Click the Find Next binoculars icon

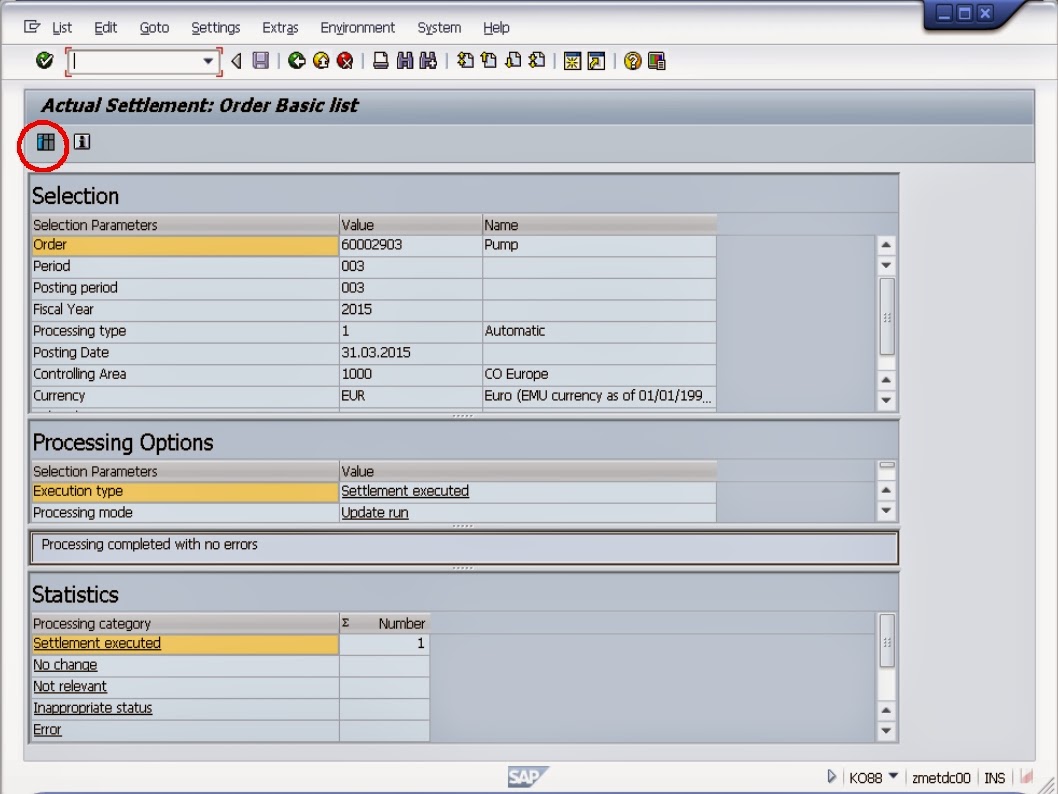428,61
